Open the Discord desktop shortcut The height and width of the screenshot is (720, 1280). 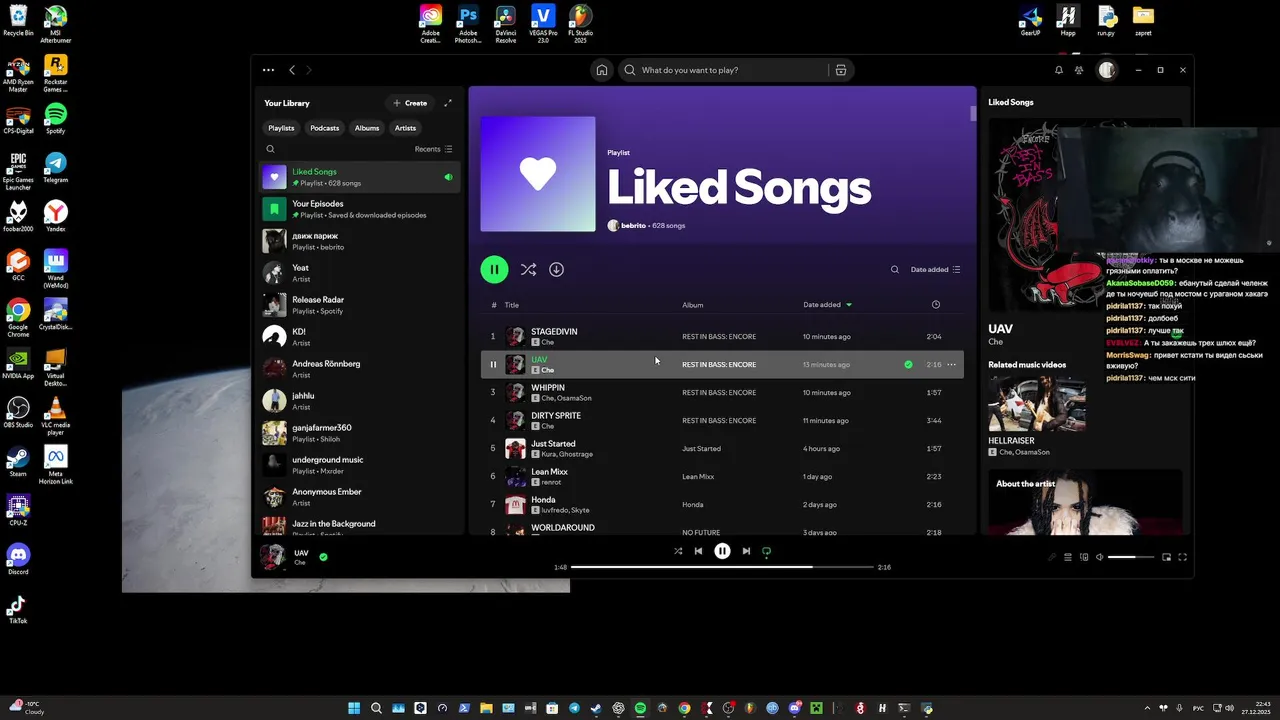click(18, 559)
